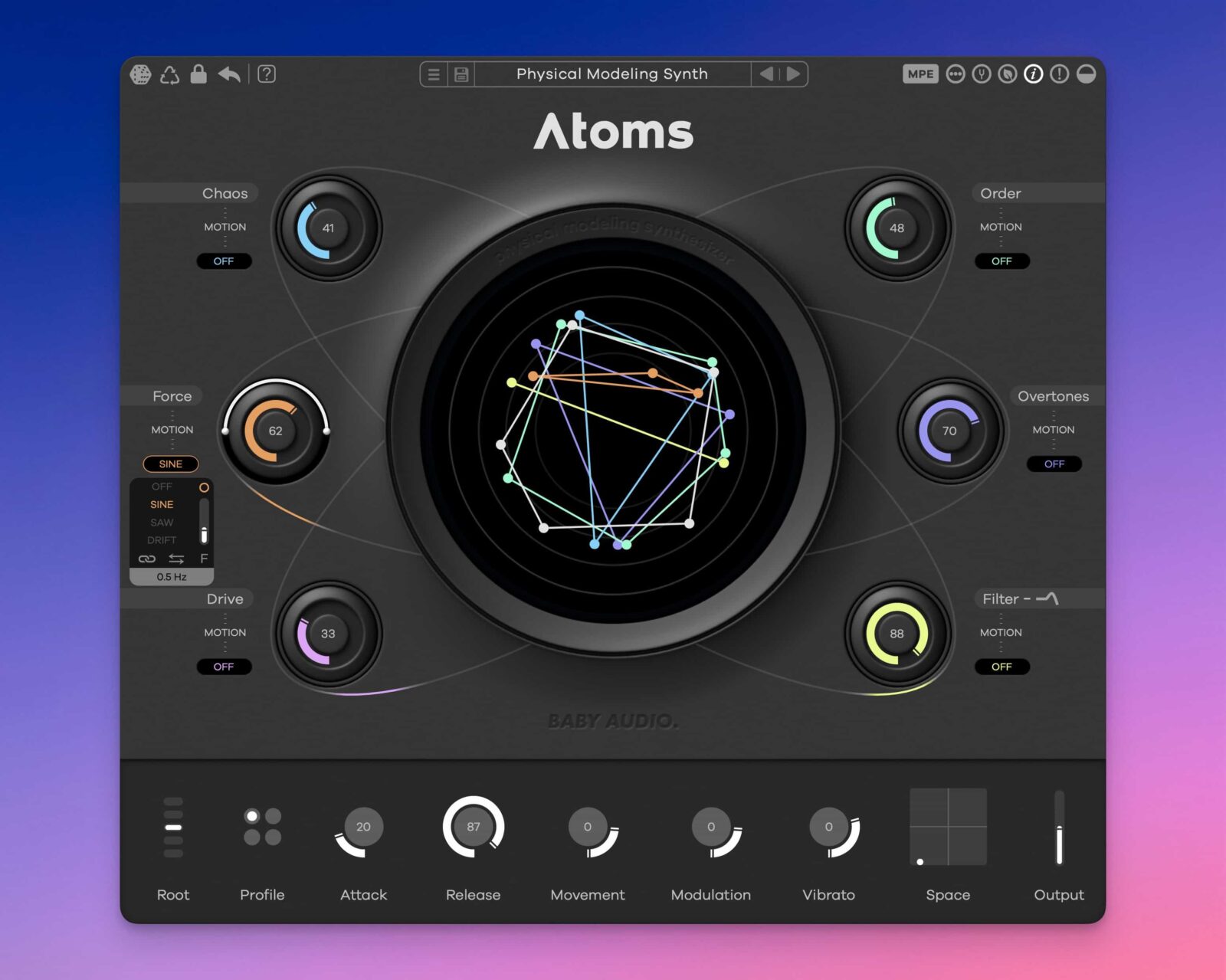Open the preset list menu button
This screenshot has height=980, width=1226.
click(x=434, y=74)
